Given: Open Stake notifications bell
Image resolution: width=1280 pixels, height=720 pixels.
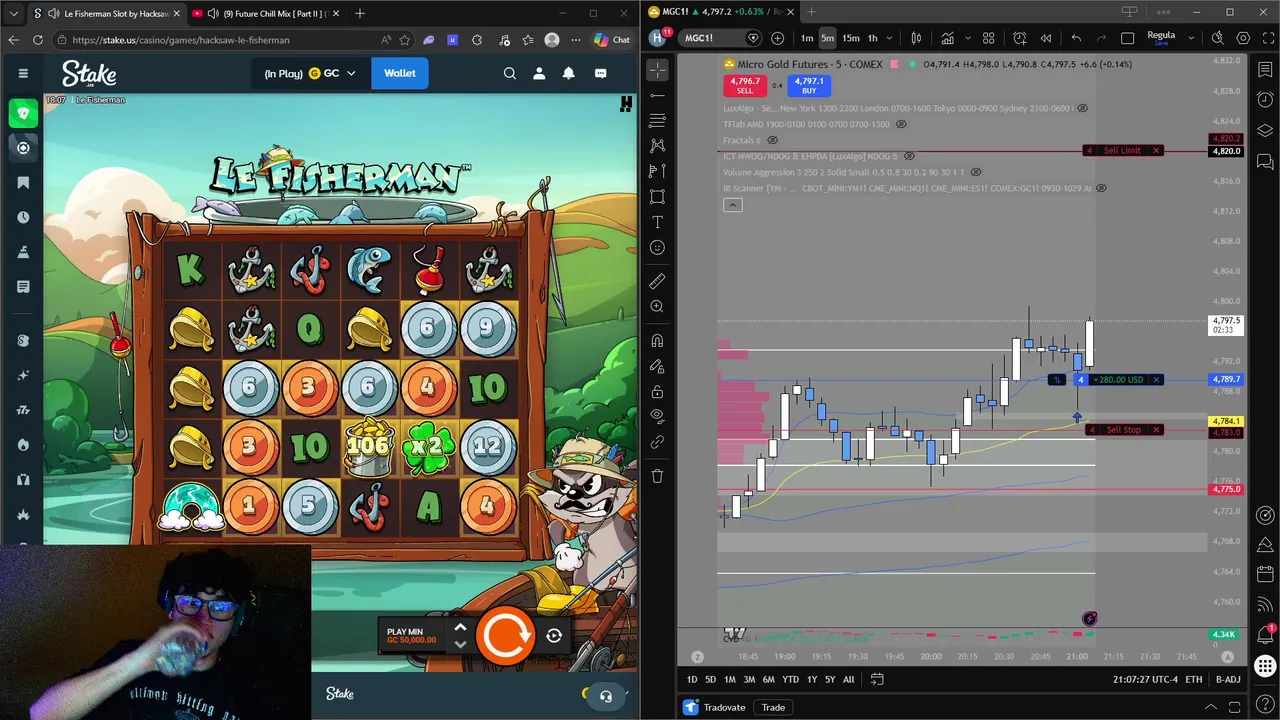Looking at the screenshot, I should [x=569, y=73].
